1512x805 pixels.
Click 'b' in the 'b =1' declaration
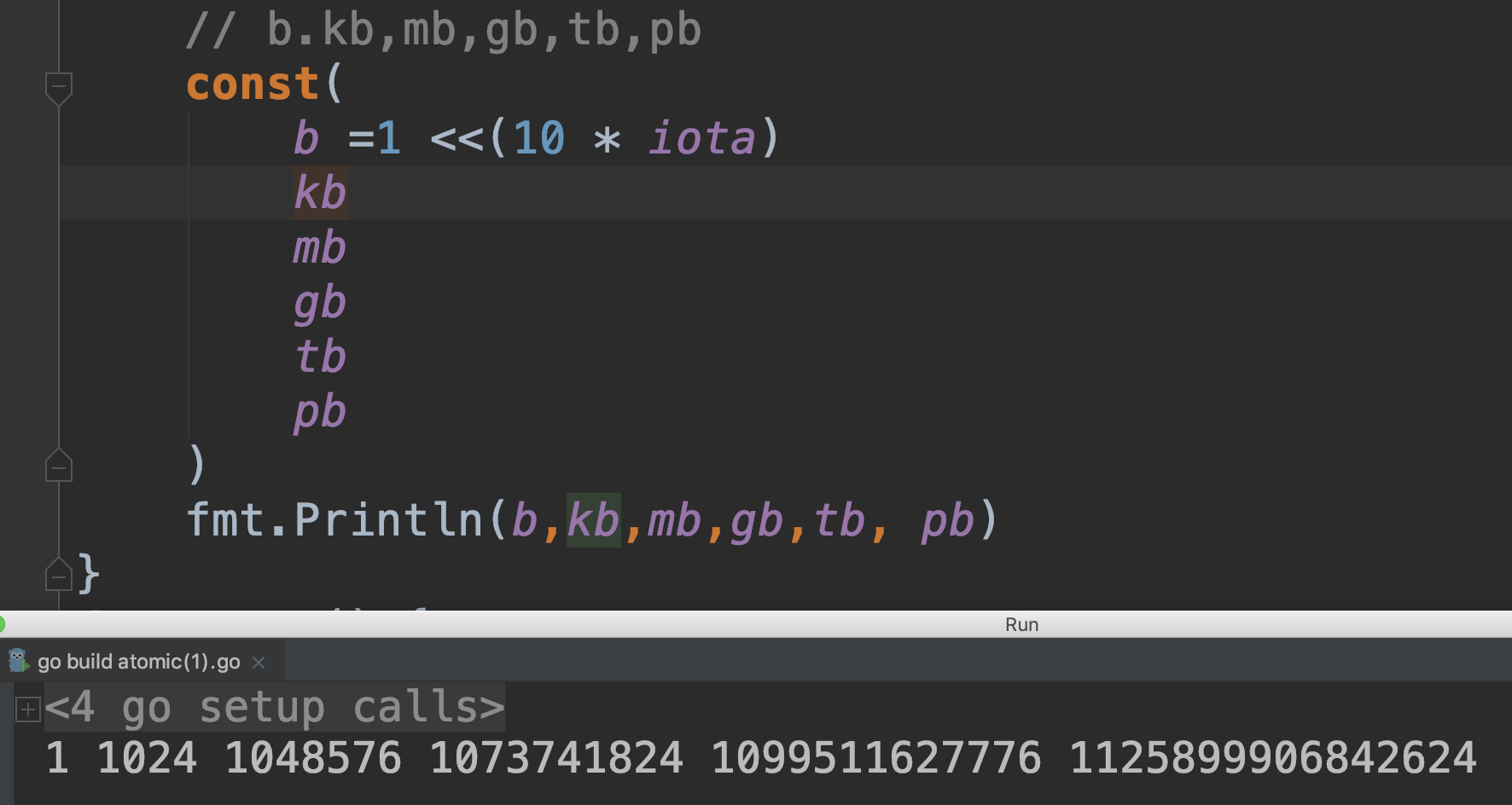coord(306,138)
